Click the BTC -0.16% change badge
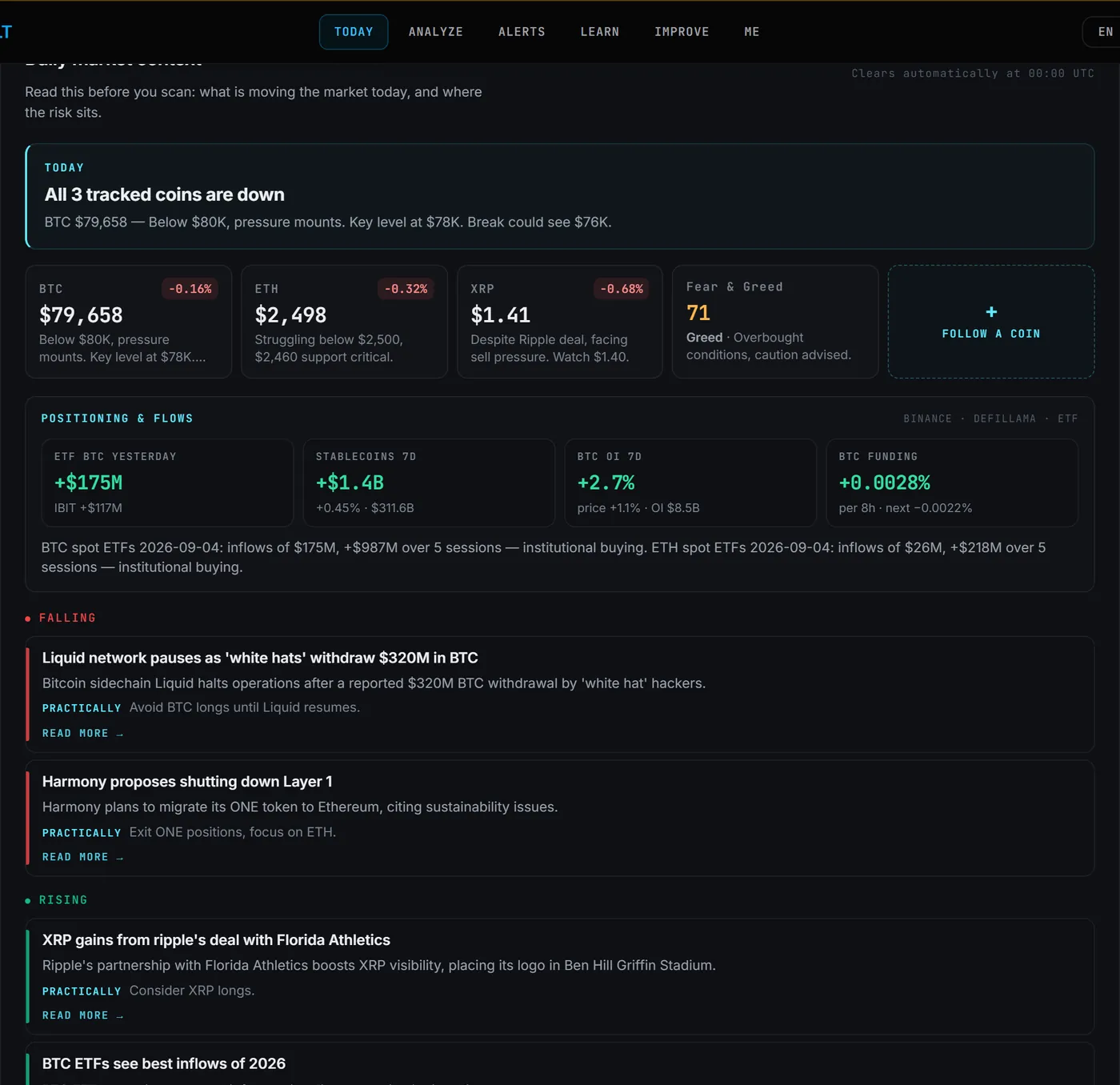The width and height of the screenshot is (1120, 1085). pos(190,289)
